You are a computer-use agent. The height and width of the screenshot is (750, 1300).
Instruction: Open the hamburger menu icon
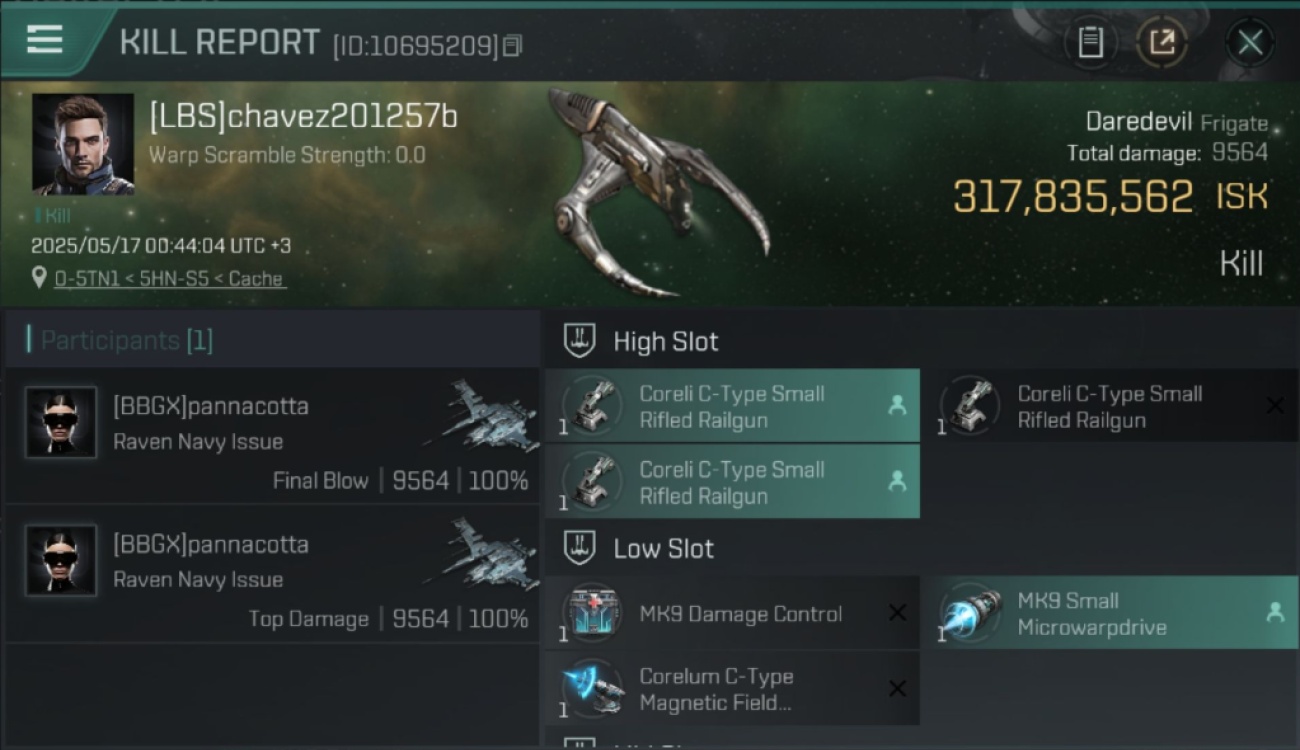(45, 40)
